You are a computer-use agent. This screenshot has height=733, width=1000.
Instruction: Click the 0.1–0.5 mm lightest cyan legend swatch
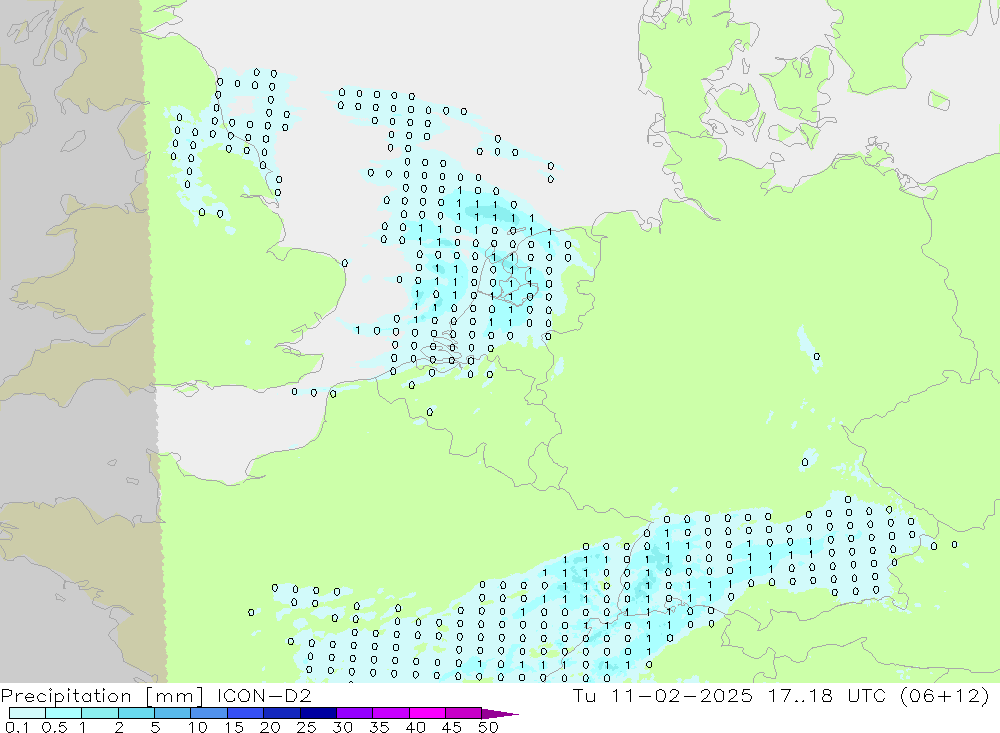pos(27,713)
